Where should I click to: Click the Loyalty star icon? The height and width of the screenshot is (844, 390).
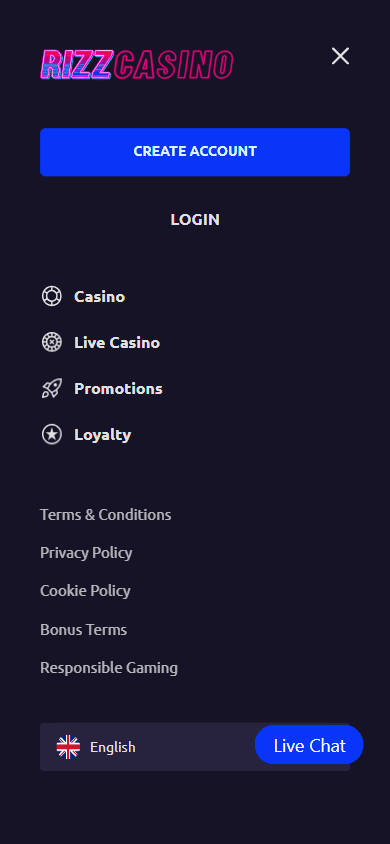(52, 434)
